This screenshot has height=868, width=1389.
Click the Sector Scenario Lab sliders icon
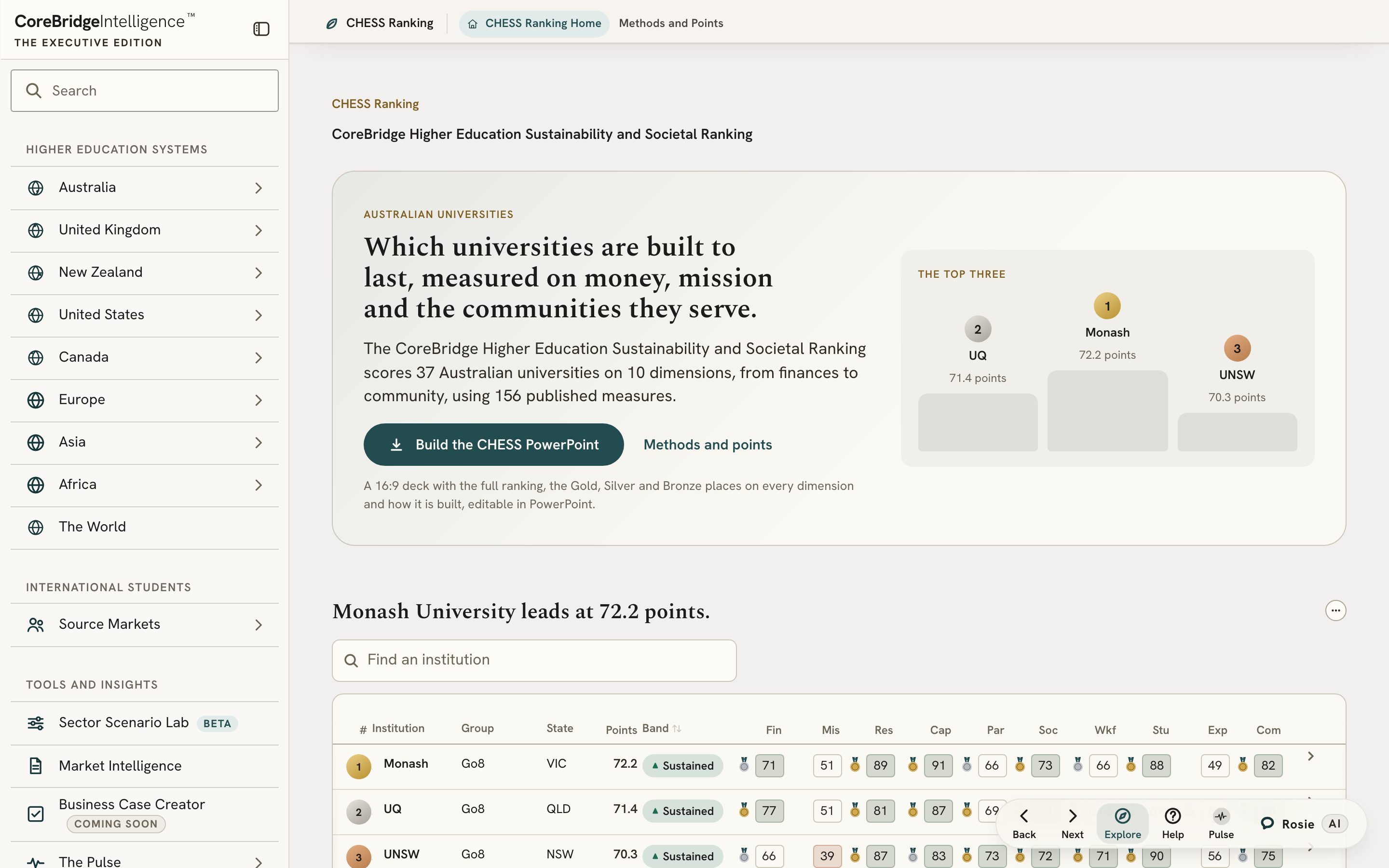click(x=36, y=723)
